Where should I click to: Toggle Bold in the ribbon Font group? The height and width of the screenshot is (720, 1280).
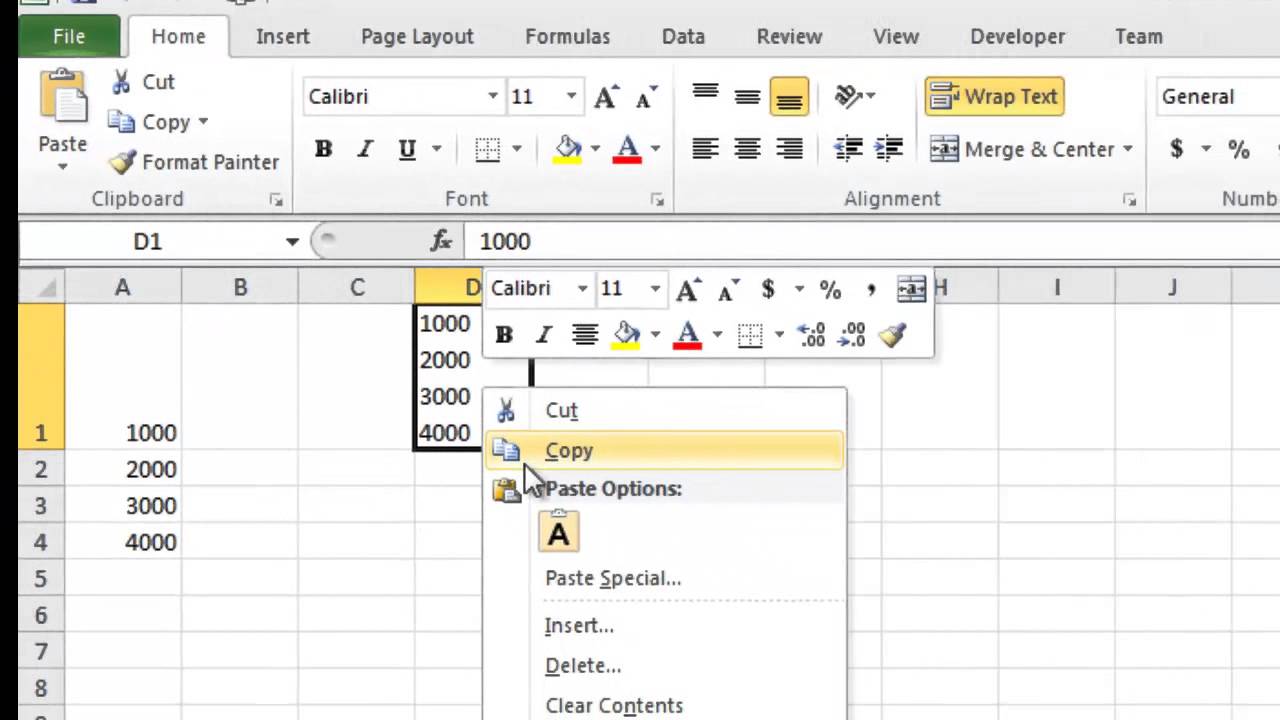pos(323,150)
